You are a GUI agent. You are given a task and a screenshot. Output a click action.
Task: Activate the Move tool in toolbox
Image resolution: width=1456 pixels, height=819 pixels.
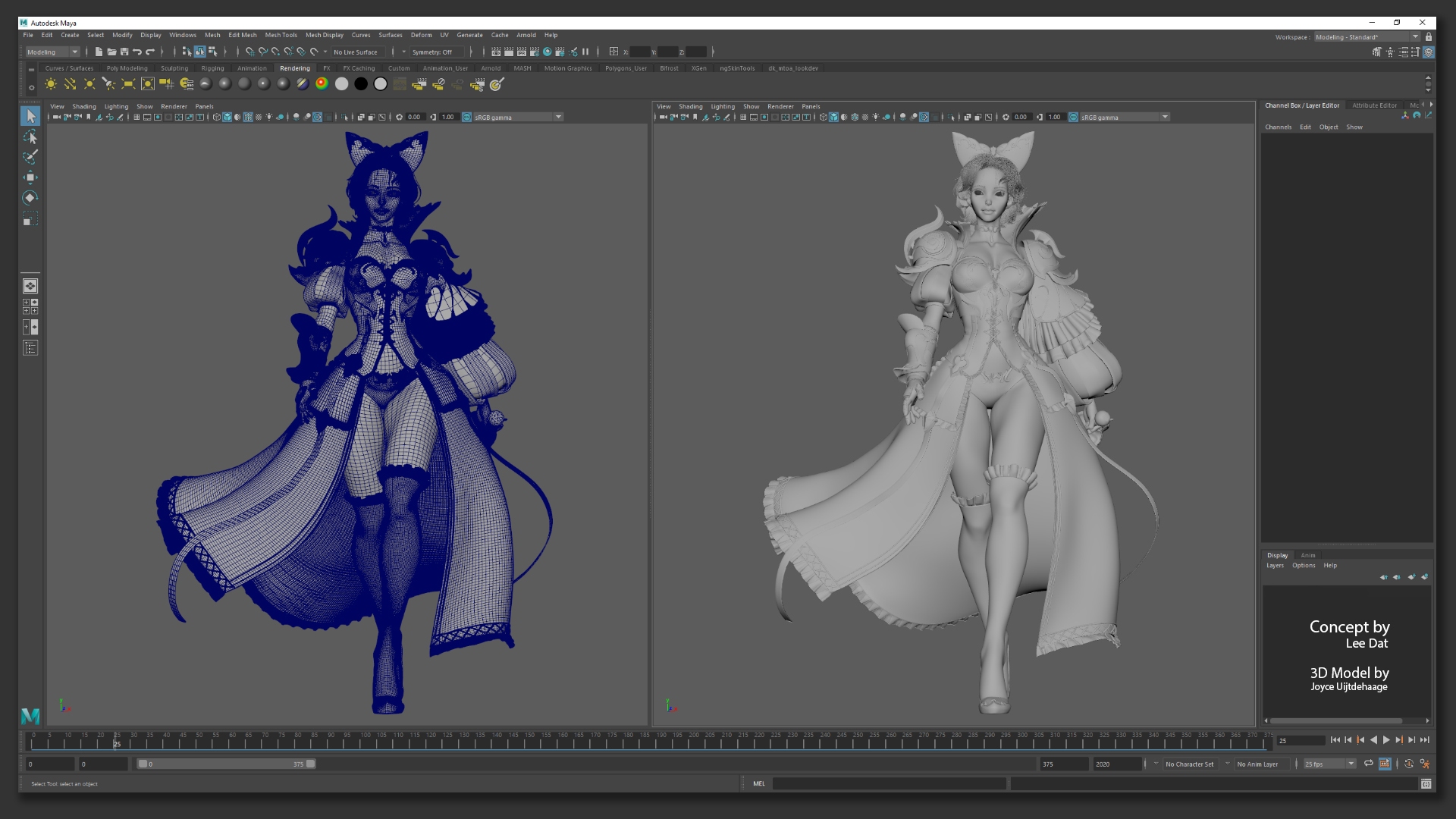30,177
